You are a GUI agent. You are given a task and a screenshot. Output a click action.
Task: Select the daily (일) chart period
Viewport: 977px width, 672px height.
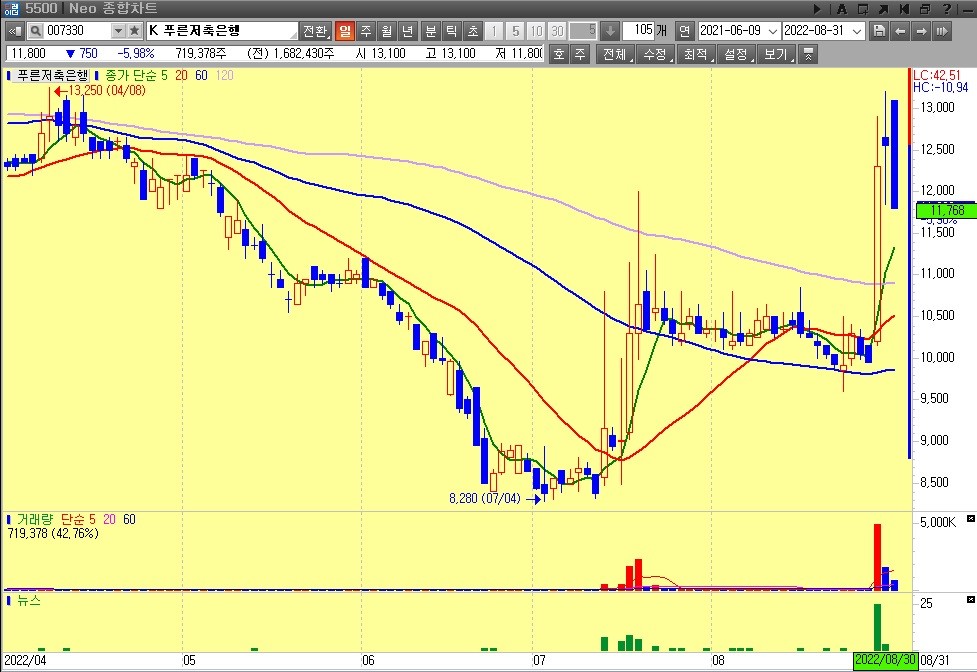345,31
